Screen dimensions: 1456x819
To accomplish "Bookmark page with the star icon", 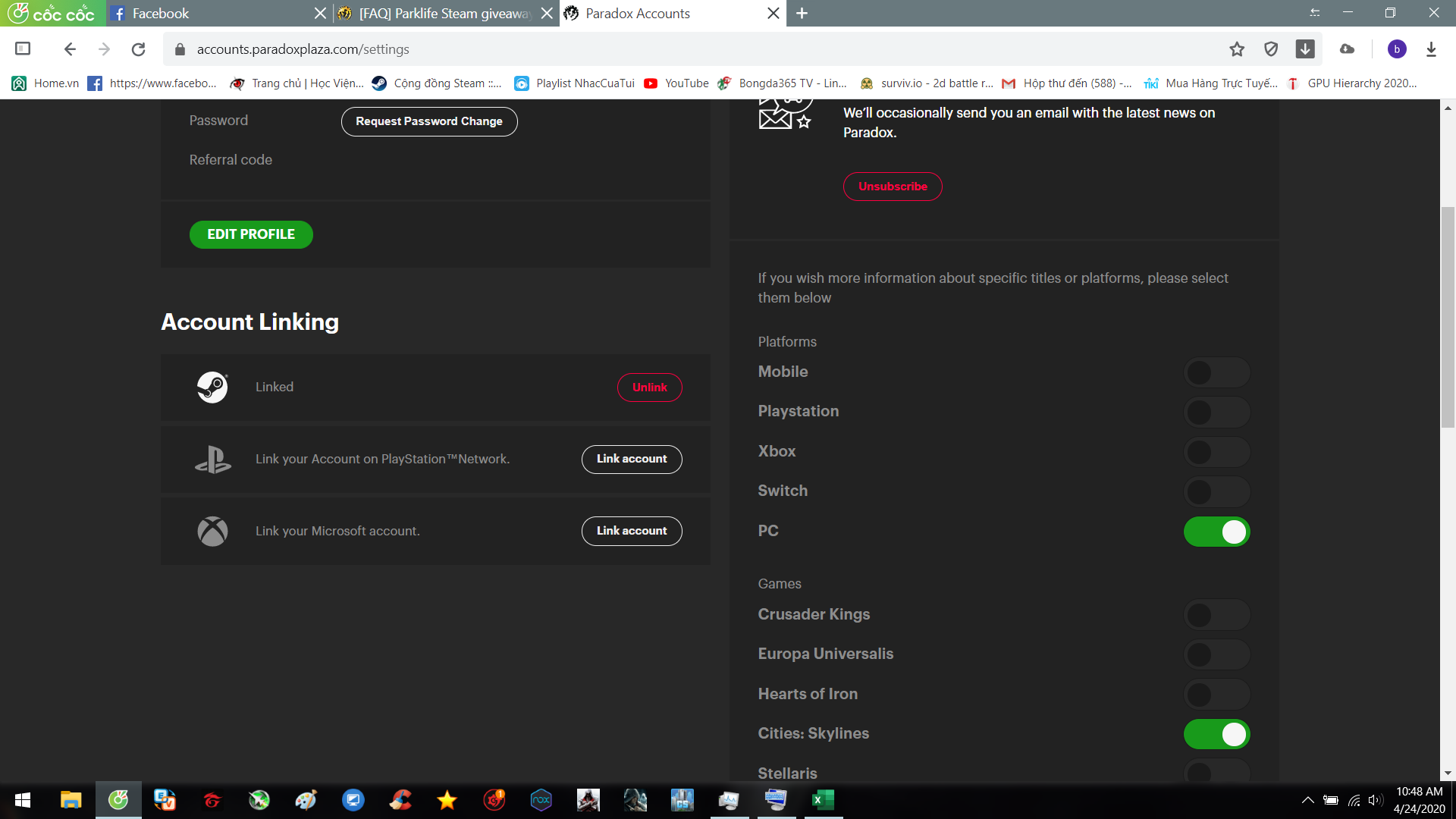I will click(x=1237, y=49).
